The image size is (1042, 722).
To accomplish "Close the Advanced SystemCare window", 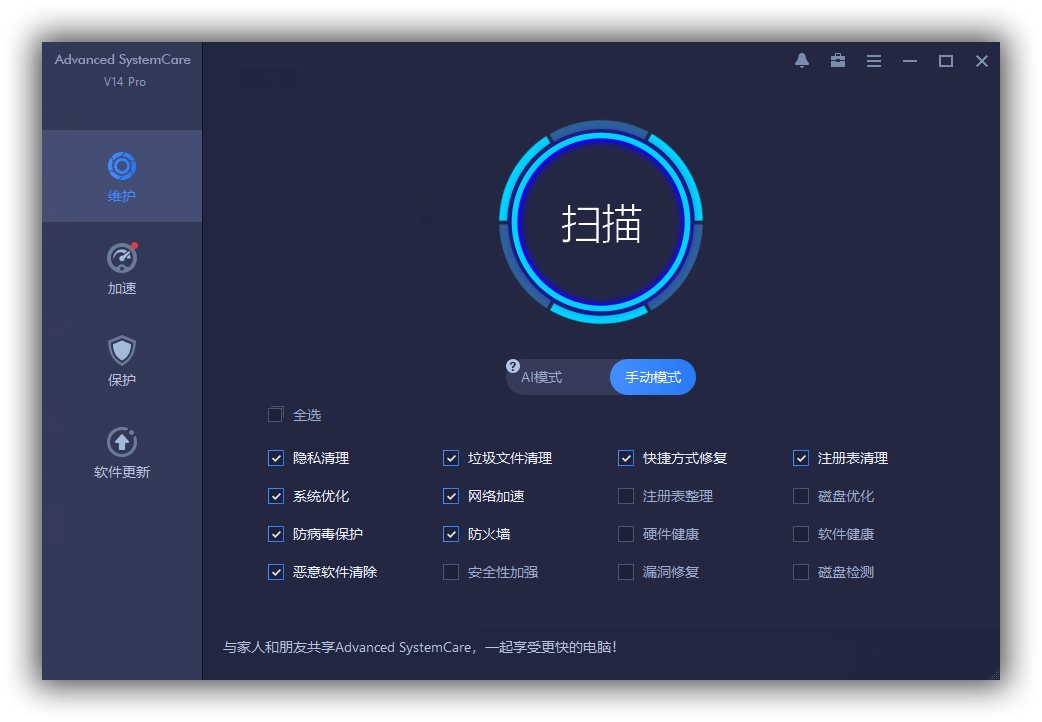I will [x=982, y=61].
